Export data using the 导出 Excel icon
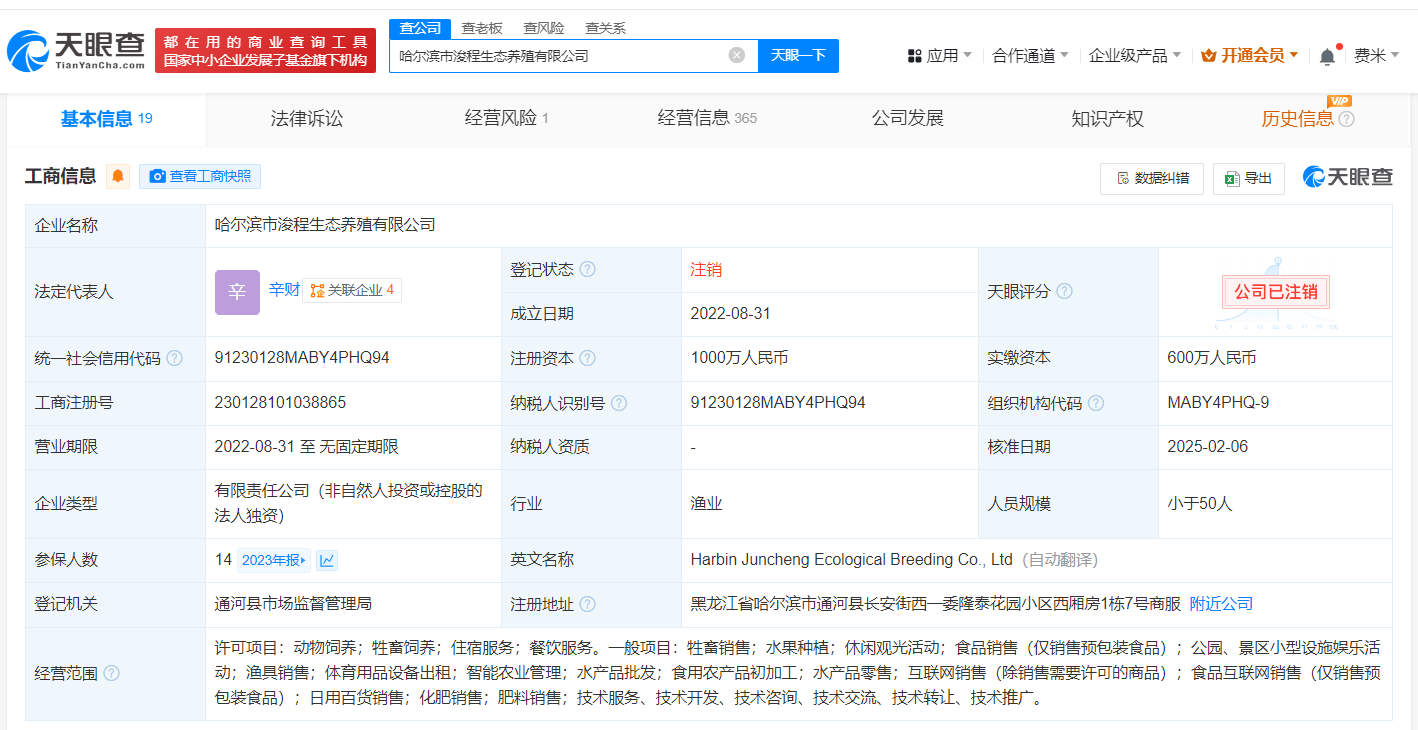This screenshot has height=730, width=1418. (x=1248, y=178)
